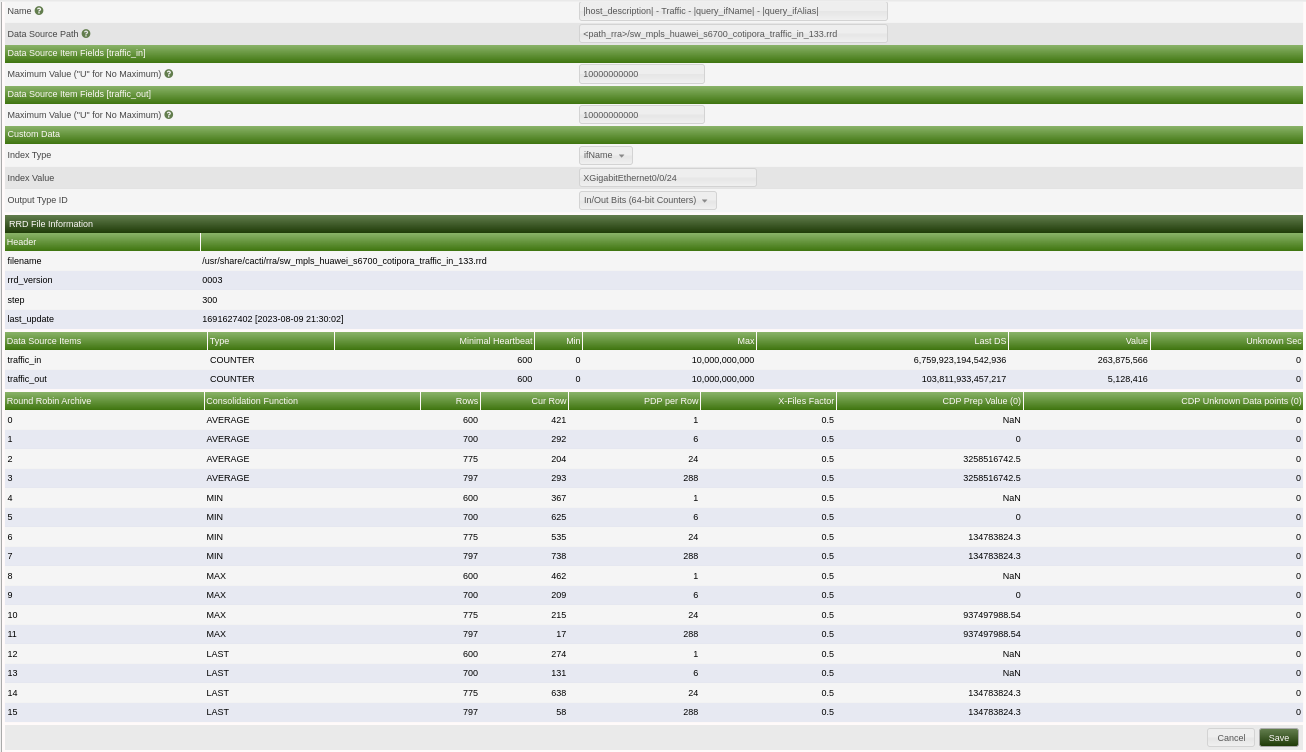Click the Custom Data section header

point(654,134)
